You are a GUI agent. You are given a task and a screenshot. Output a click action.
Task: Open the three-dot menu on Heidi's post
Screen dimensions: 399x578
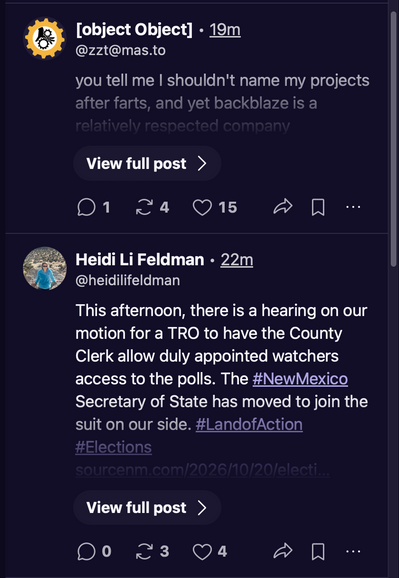pyautogui.click(x=353, y=551)
